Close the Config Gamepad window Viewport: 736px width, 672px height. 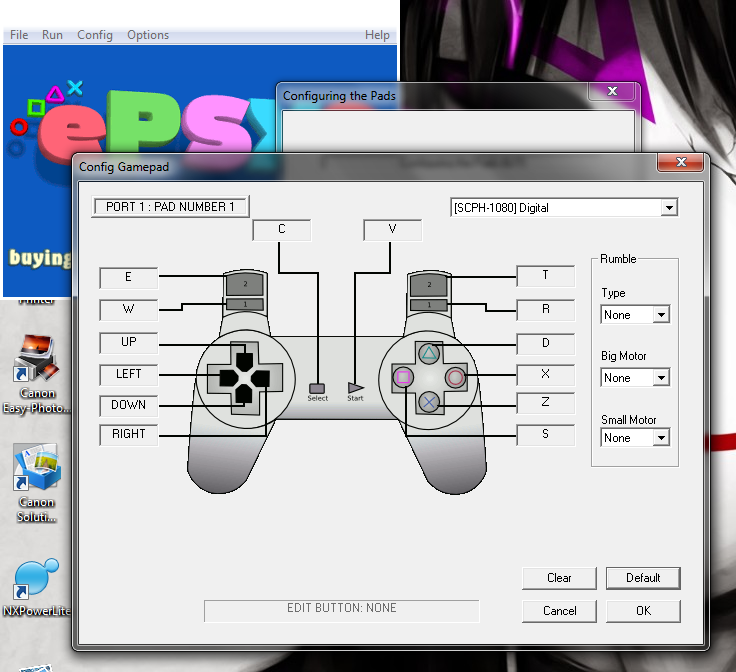681,162
